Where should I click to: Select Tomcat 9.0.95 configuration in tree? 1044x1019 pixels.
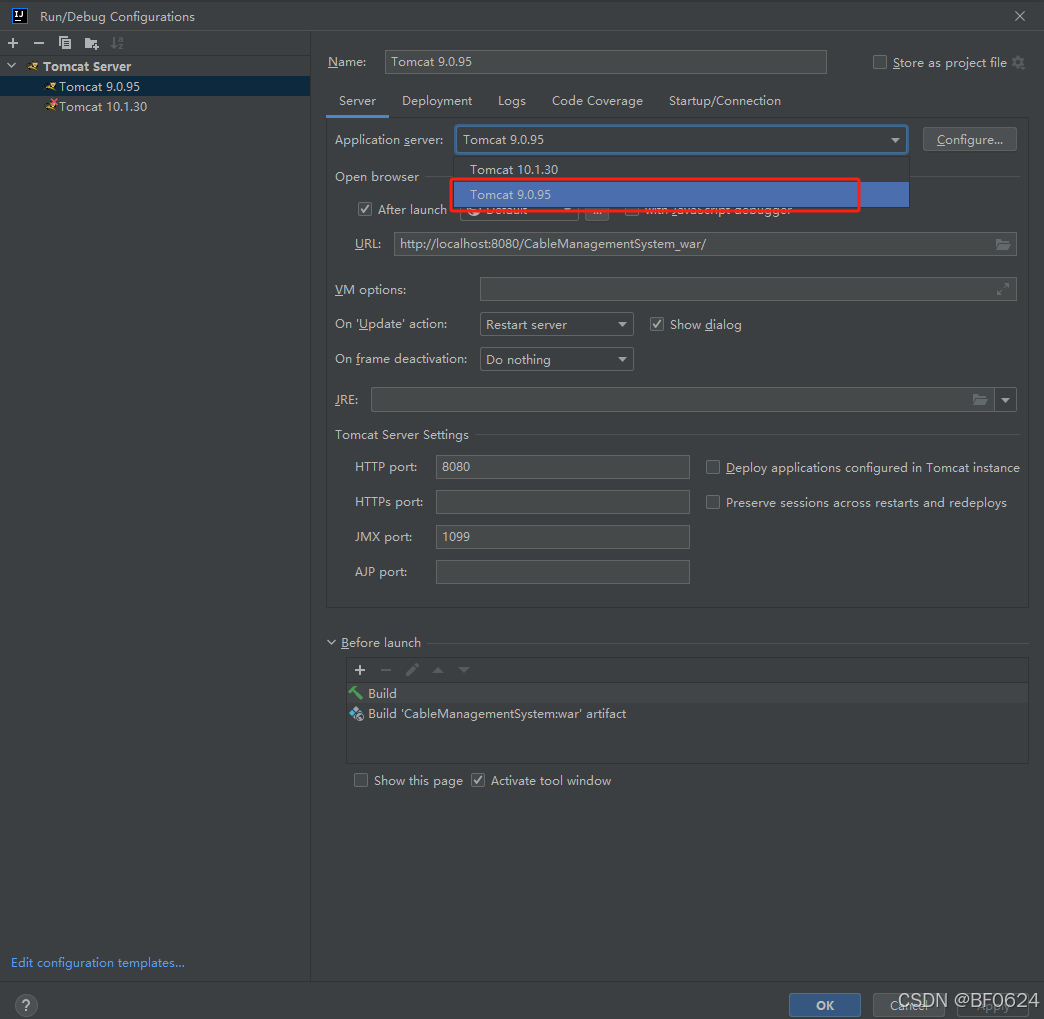tap(154, 87)
